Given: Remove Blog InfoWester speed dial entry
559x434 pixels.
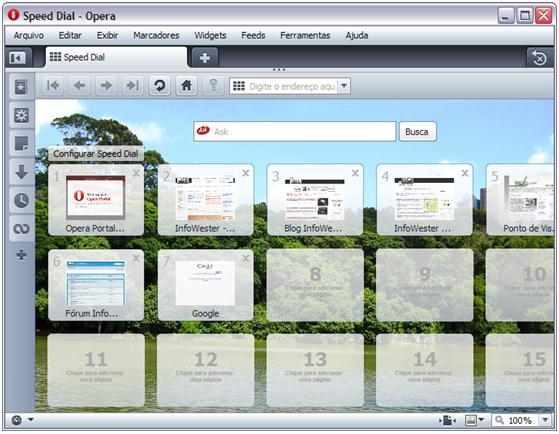Looking at the screenshot, I should 355,173.
